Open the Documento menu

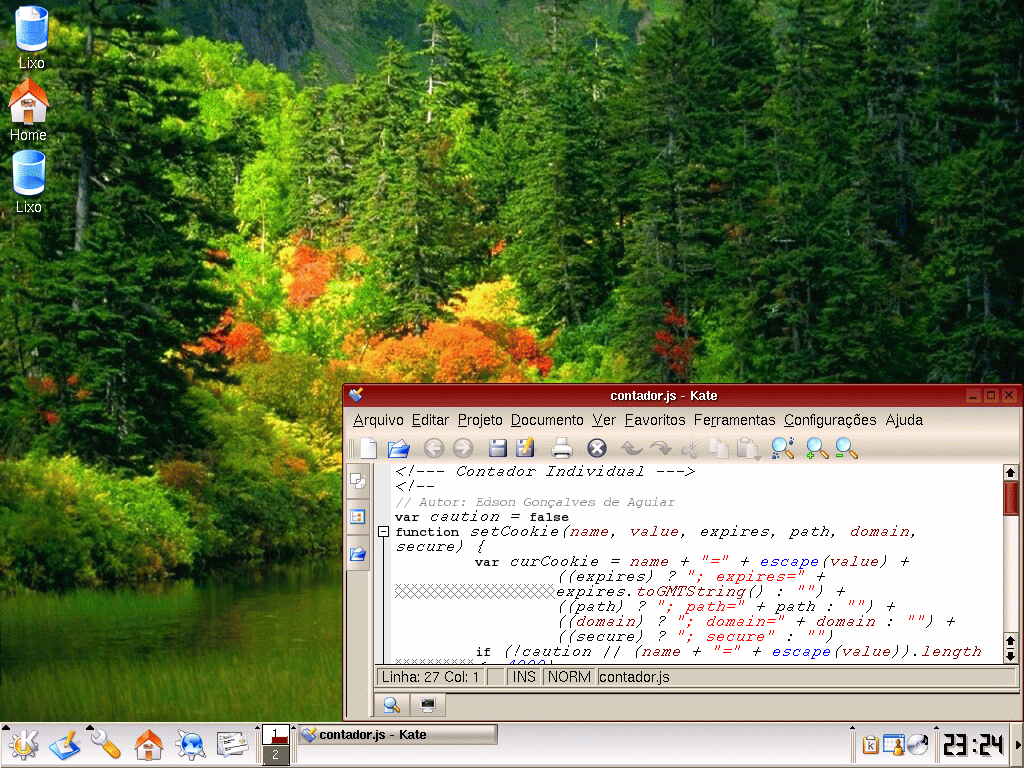tap(547, 420)
